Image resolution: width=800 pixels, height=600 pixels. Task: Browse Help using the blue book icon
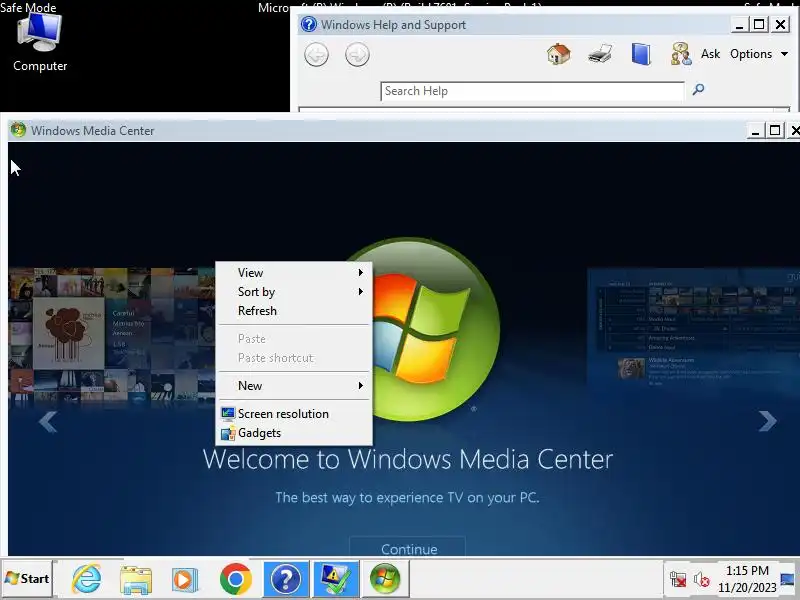tap(641, 54)
